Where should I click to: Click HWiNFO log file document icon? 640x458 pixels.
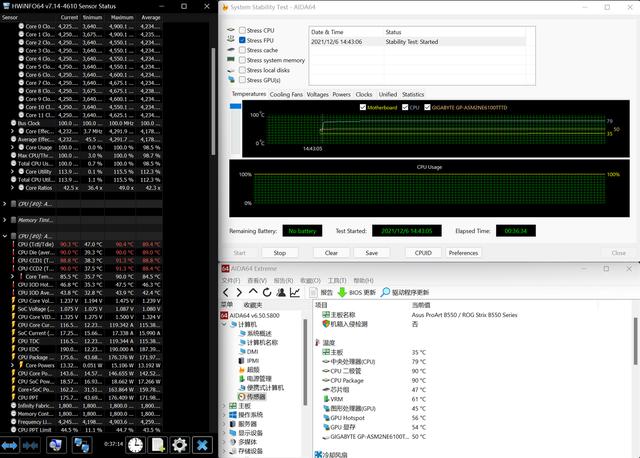(x=158, y=445)
